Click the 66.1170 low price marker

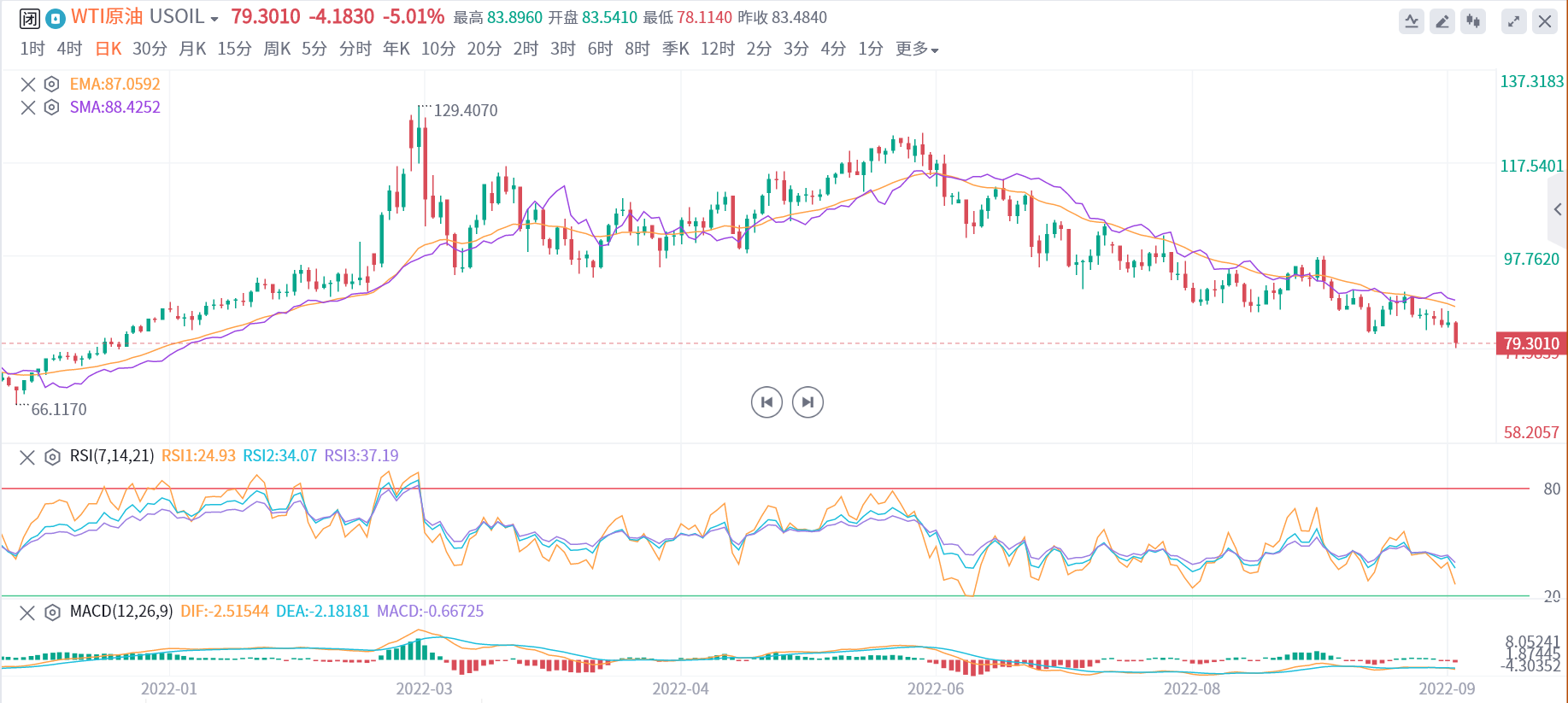(x=59, y=409)
